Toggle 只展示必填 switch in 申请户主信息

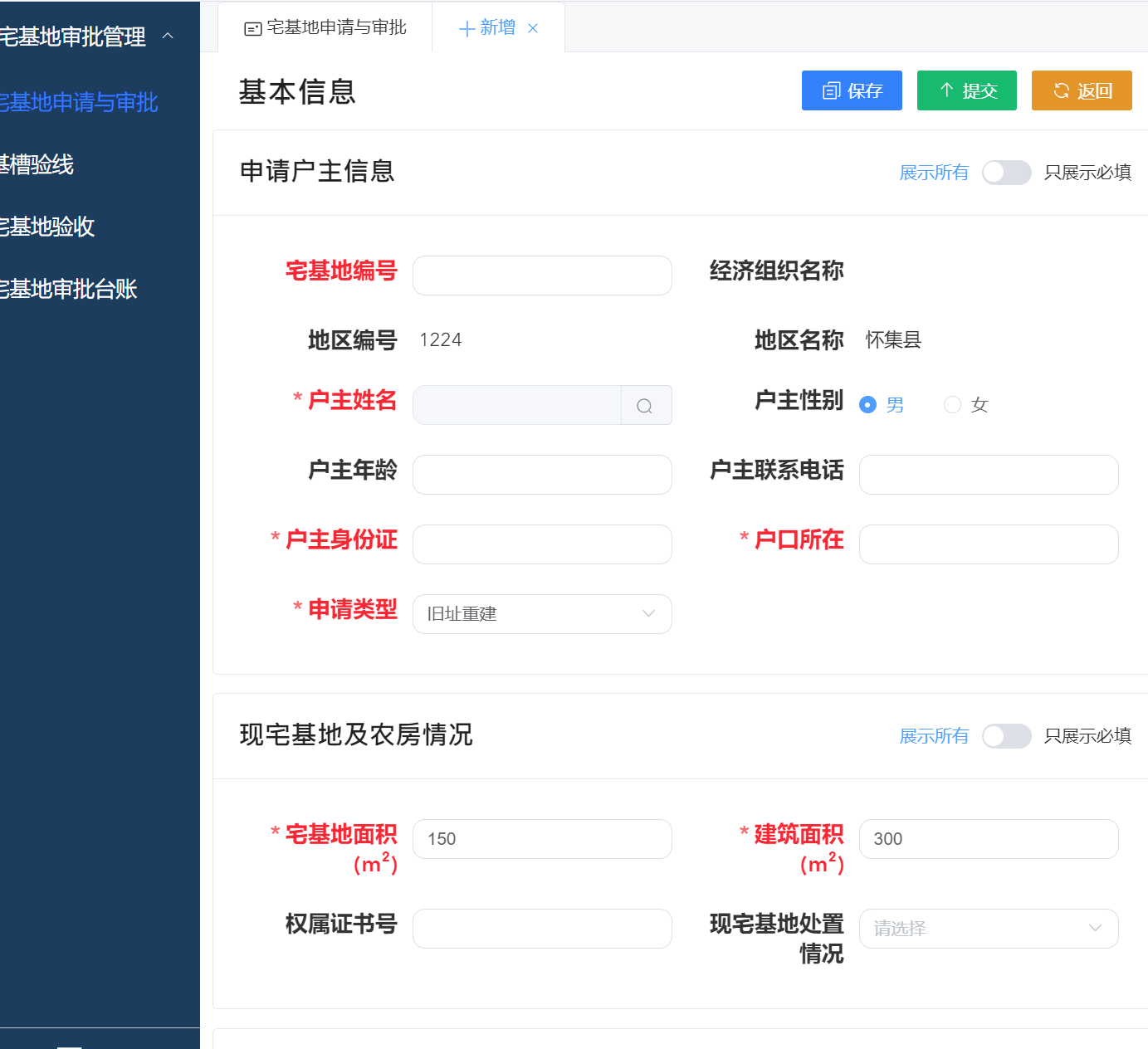coord(1006,173)
